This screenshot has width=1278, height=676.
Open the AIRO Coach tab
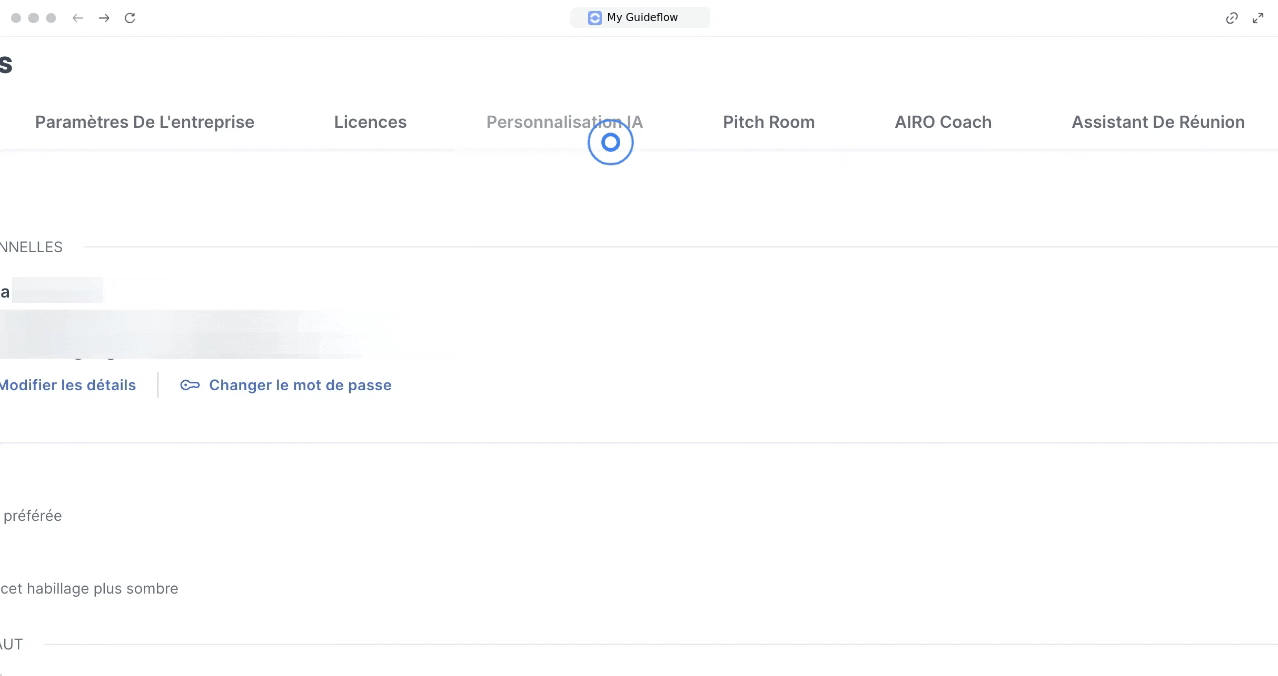pos(943,122)
